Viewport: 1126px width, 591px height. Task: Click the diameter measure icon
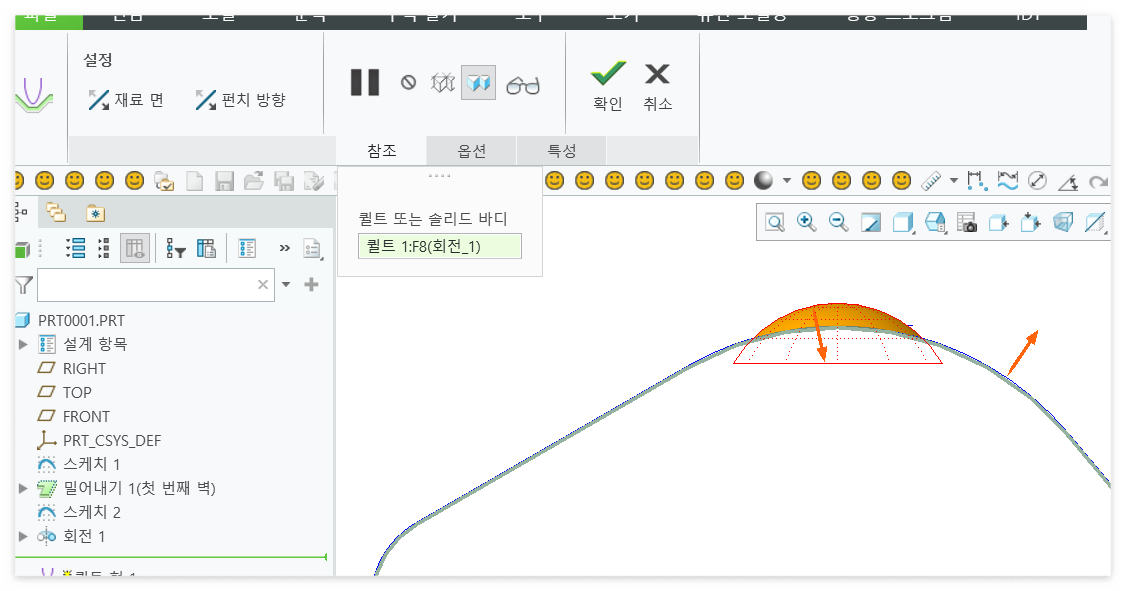pyautogui.click(x=1037, y=181)
